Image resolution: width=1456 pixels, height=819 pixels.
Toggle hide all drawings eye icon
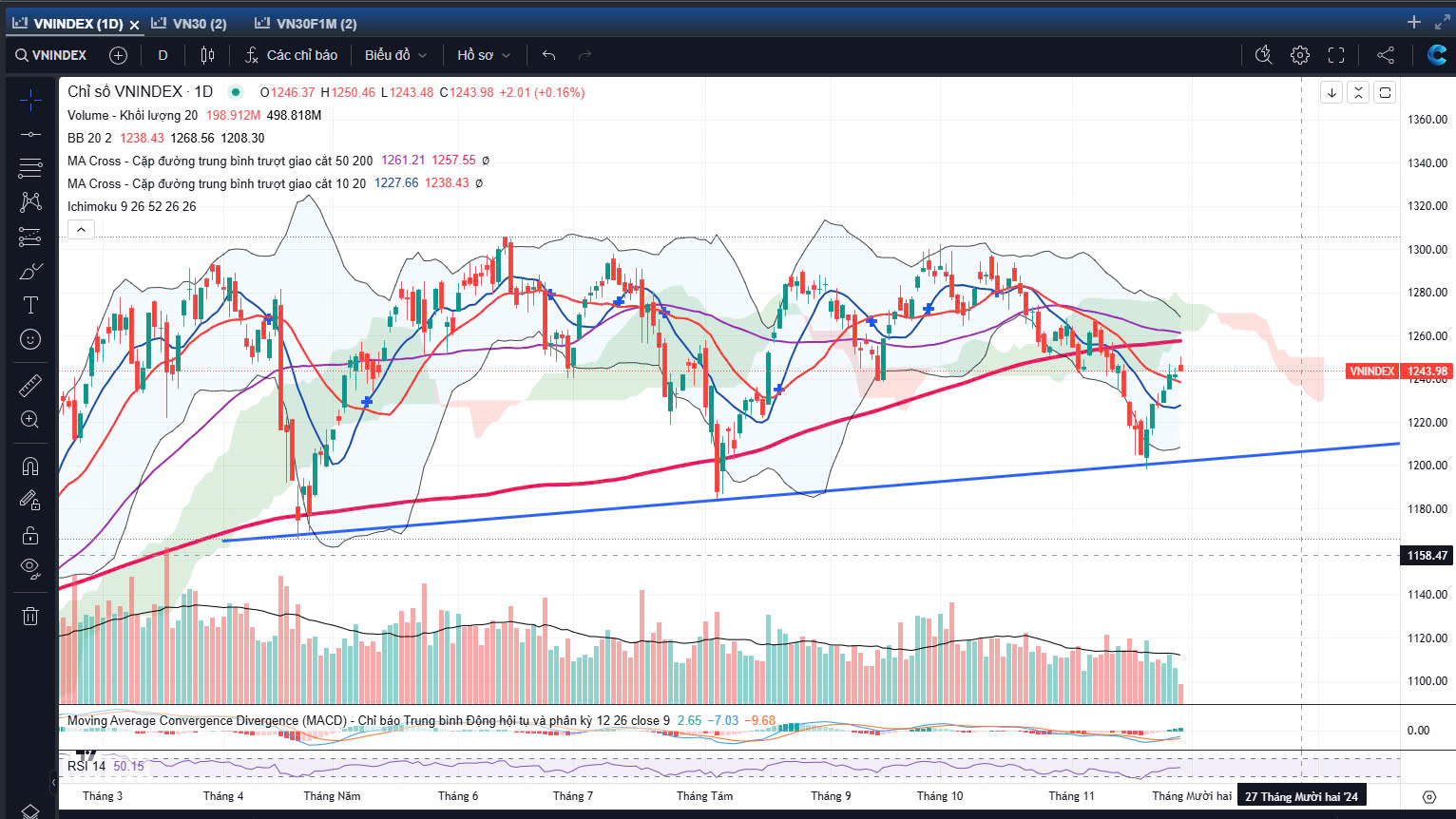30,569
